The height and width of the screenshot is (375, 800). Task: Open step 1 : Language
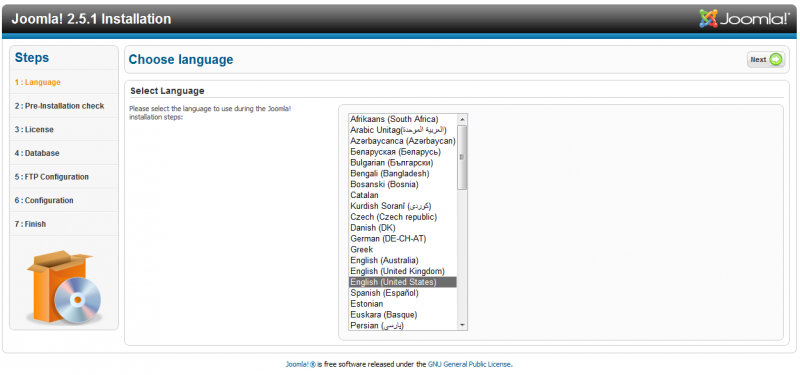click(64, 82)
